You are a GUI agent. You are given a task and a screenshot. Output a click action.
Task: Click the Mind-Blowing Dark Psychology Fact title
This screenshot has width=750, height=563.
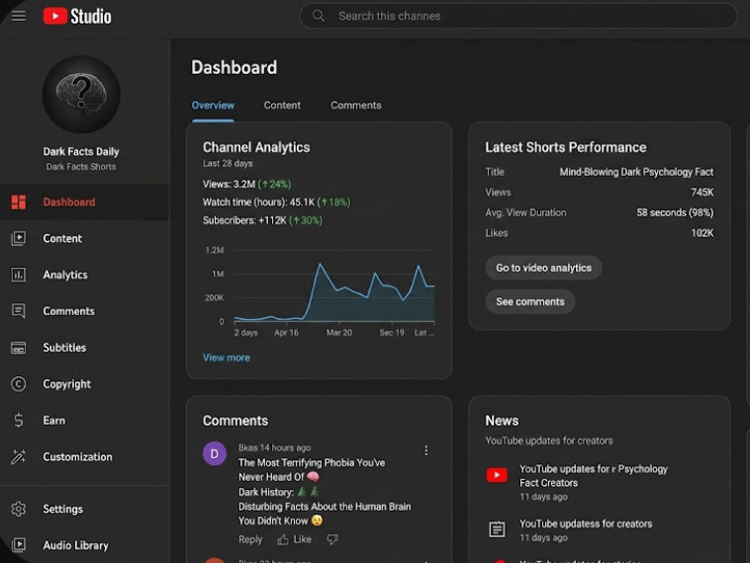click(636, 172)
